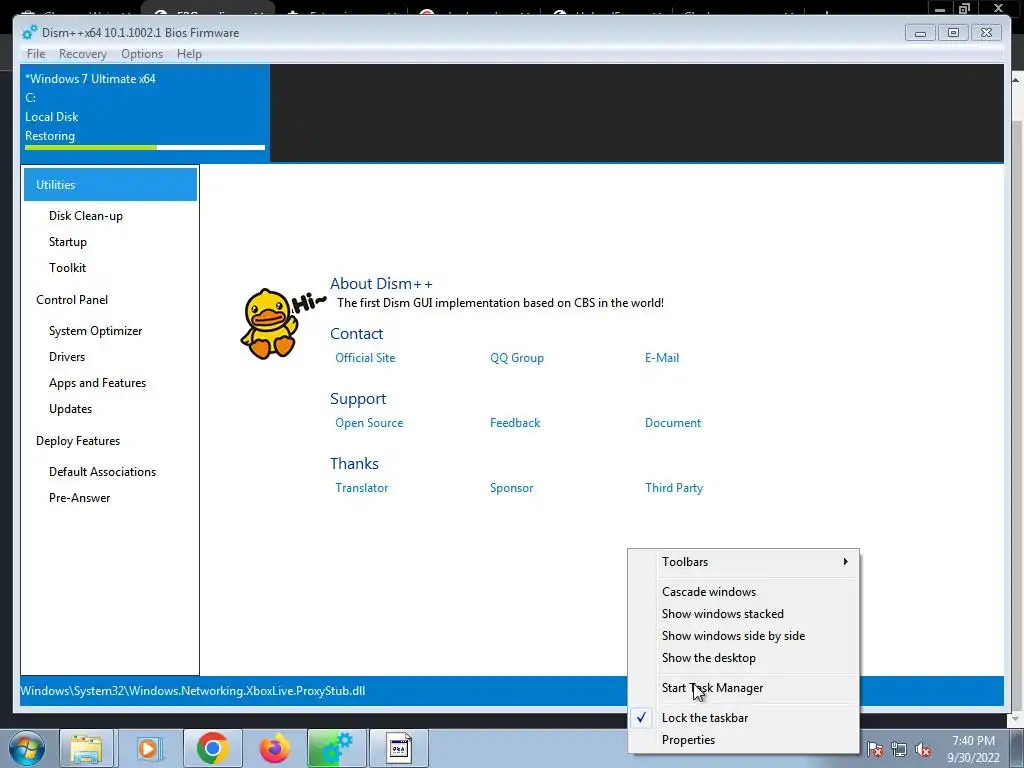The width and height of the screenshot is (1024, 768).
Task: Open the script file window taskbar icon
Action: [x=399, y=748]
